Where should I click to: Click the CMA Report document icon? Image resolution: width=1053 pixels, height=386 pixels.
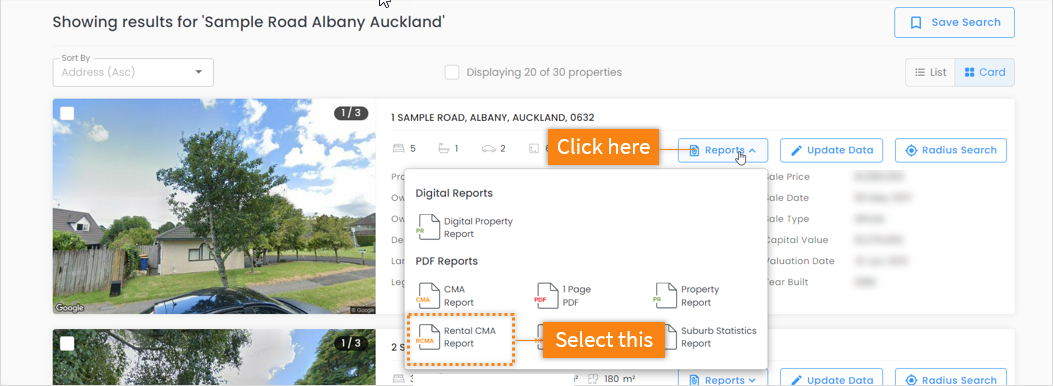[428, 296]
